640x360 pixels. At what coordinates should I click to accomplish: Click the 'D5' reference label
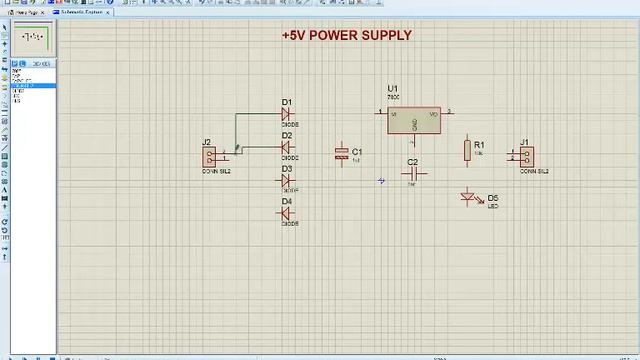[x=493, y=198]
